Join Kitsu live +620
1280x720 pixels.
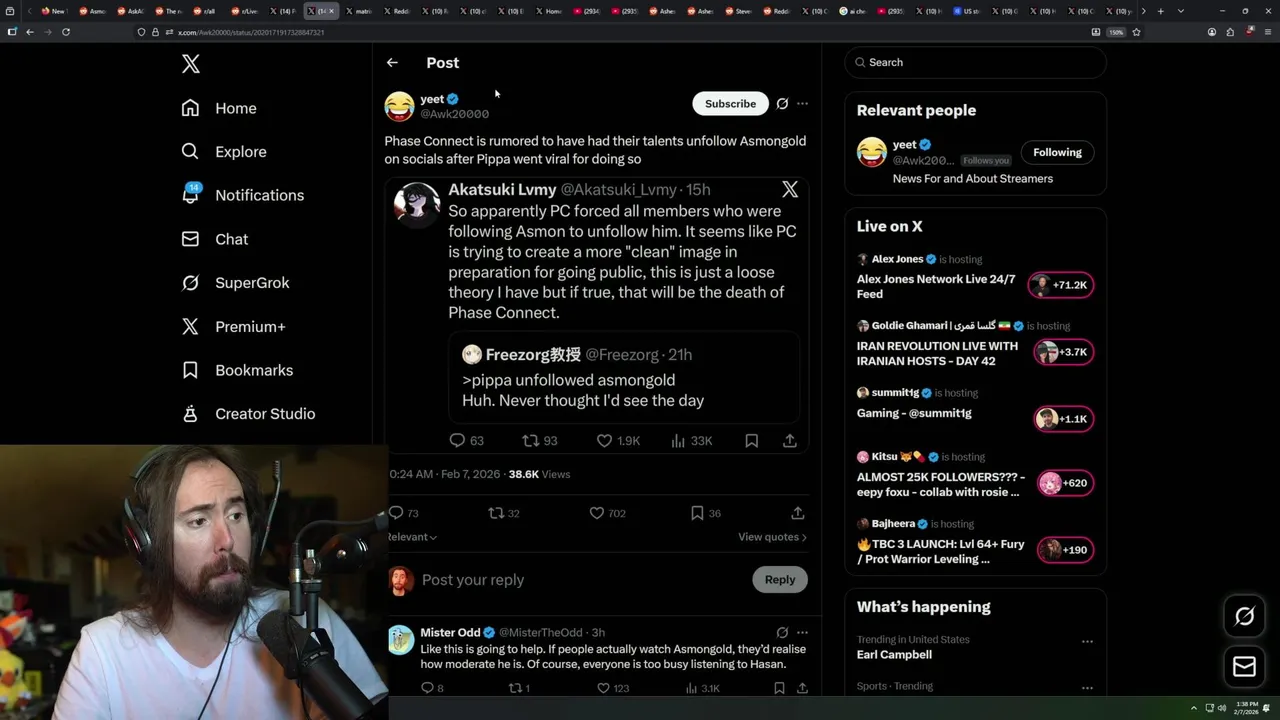(x=1064, y=483)
